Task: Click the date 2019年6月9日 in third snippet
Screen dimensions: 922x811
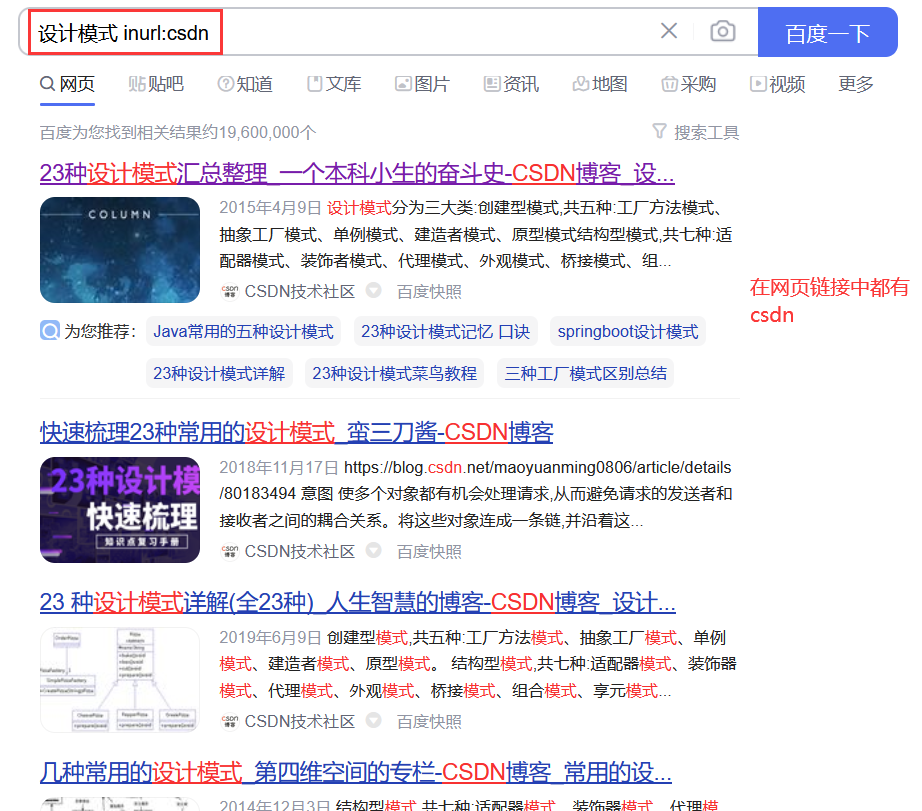Action: pos(270,638)
